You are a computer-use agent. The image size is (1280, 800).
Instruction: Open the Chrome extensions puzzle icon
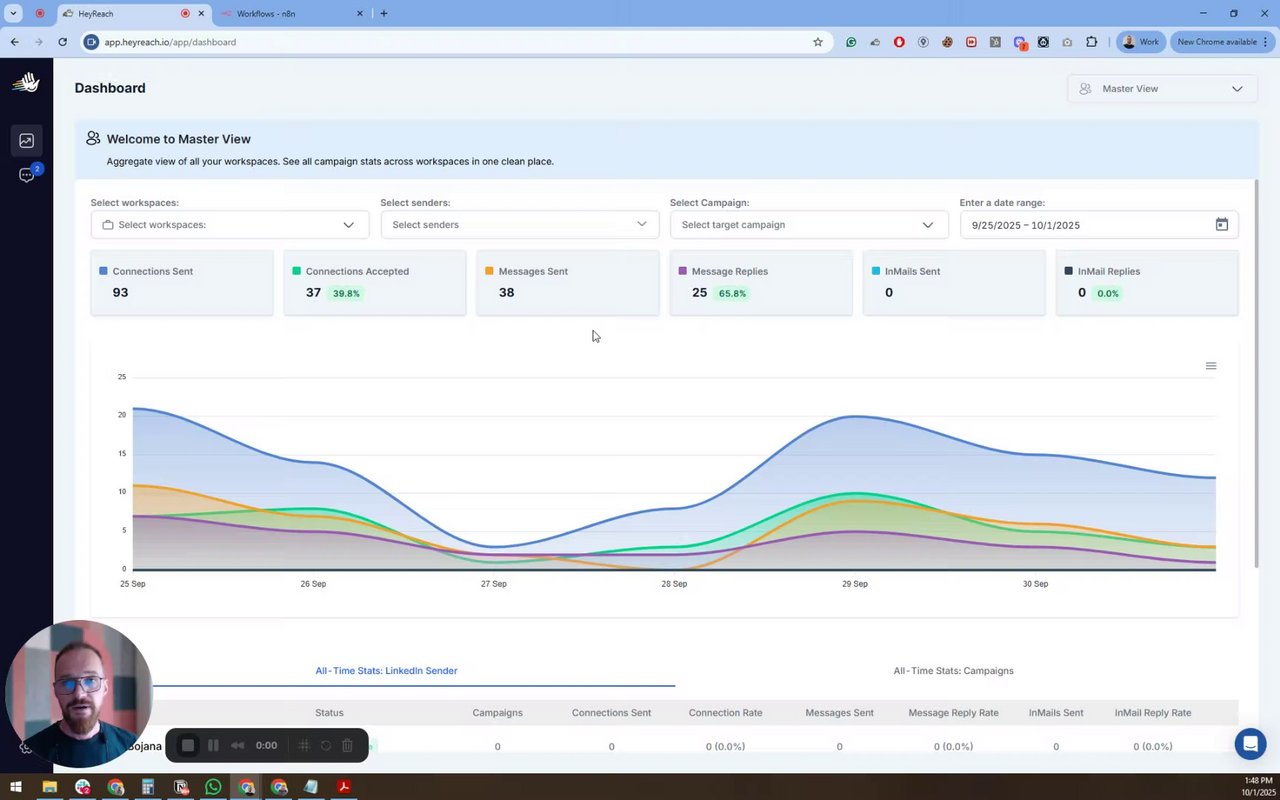1091,42
